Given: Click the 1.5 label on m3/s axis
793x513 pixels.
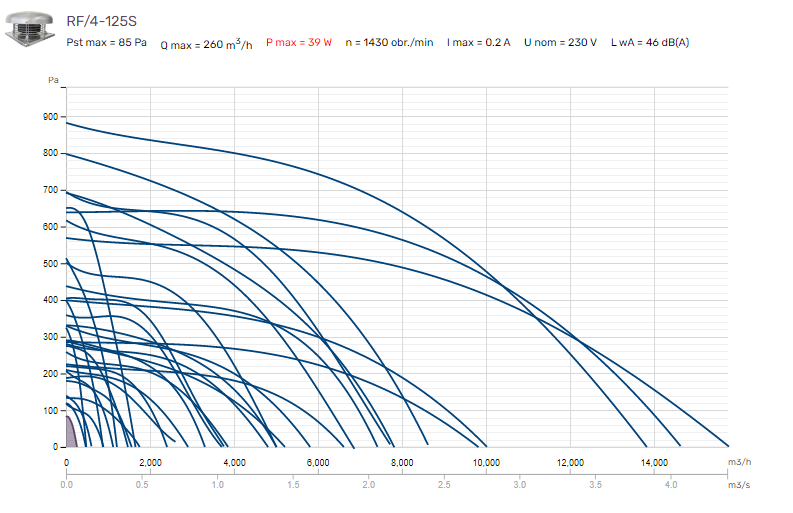Looking at the screenshot, I should tap(293, 485).
